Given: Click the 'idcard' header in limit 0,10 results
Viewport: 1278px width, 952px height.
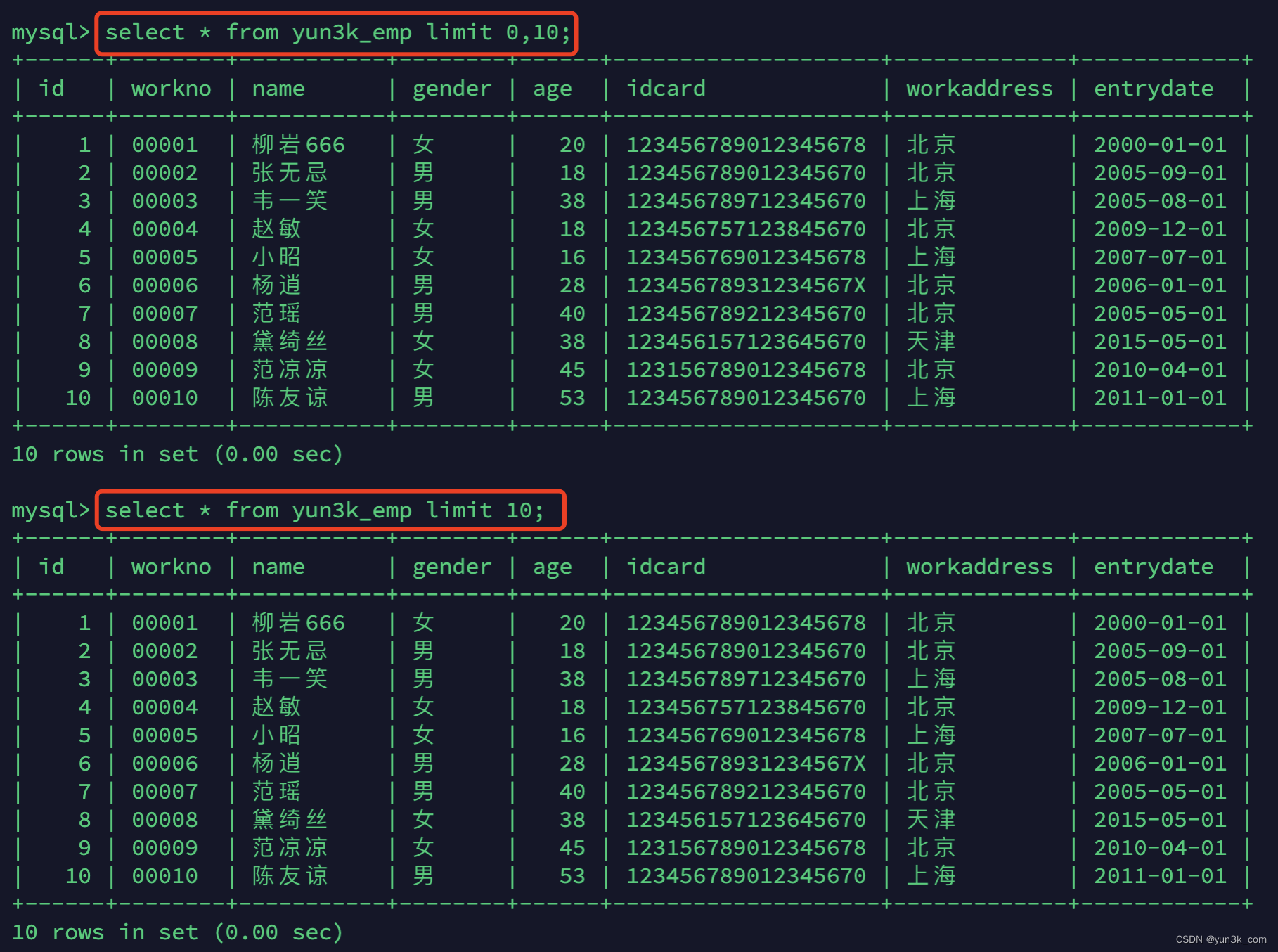Looking at the screenshot, I should coord(666,89).
